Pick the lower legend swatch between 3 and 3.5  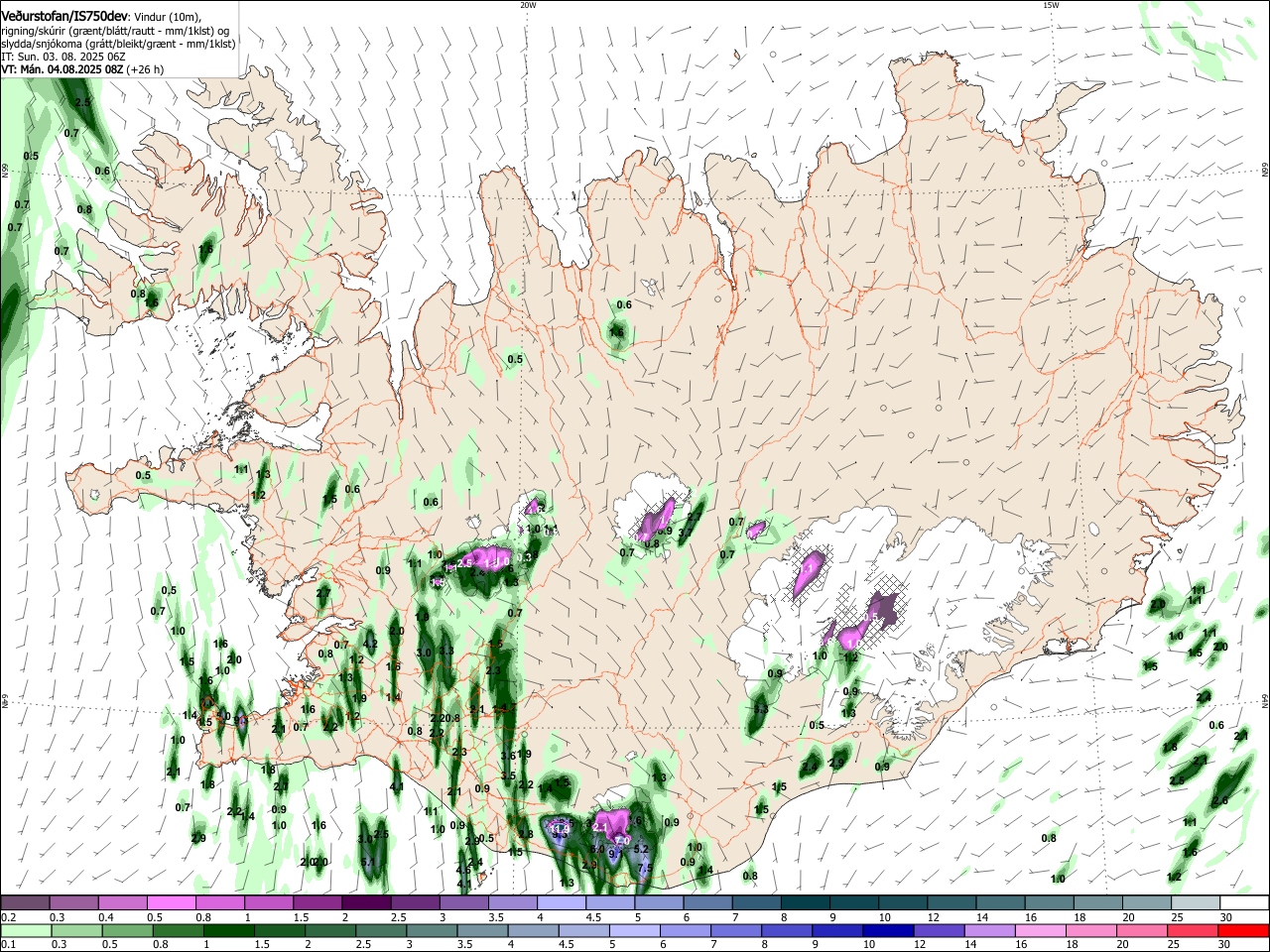pyautogui.click(x=431, y=931)
